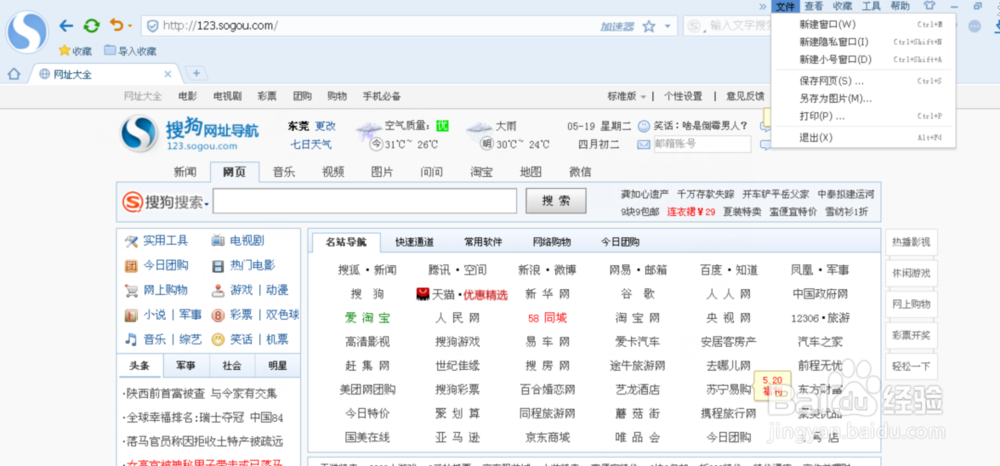Image resolution: width=1000 pixels, height=466 pixels.
Task: Click the 个性设置 link
Action: [682, 96]
